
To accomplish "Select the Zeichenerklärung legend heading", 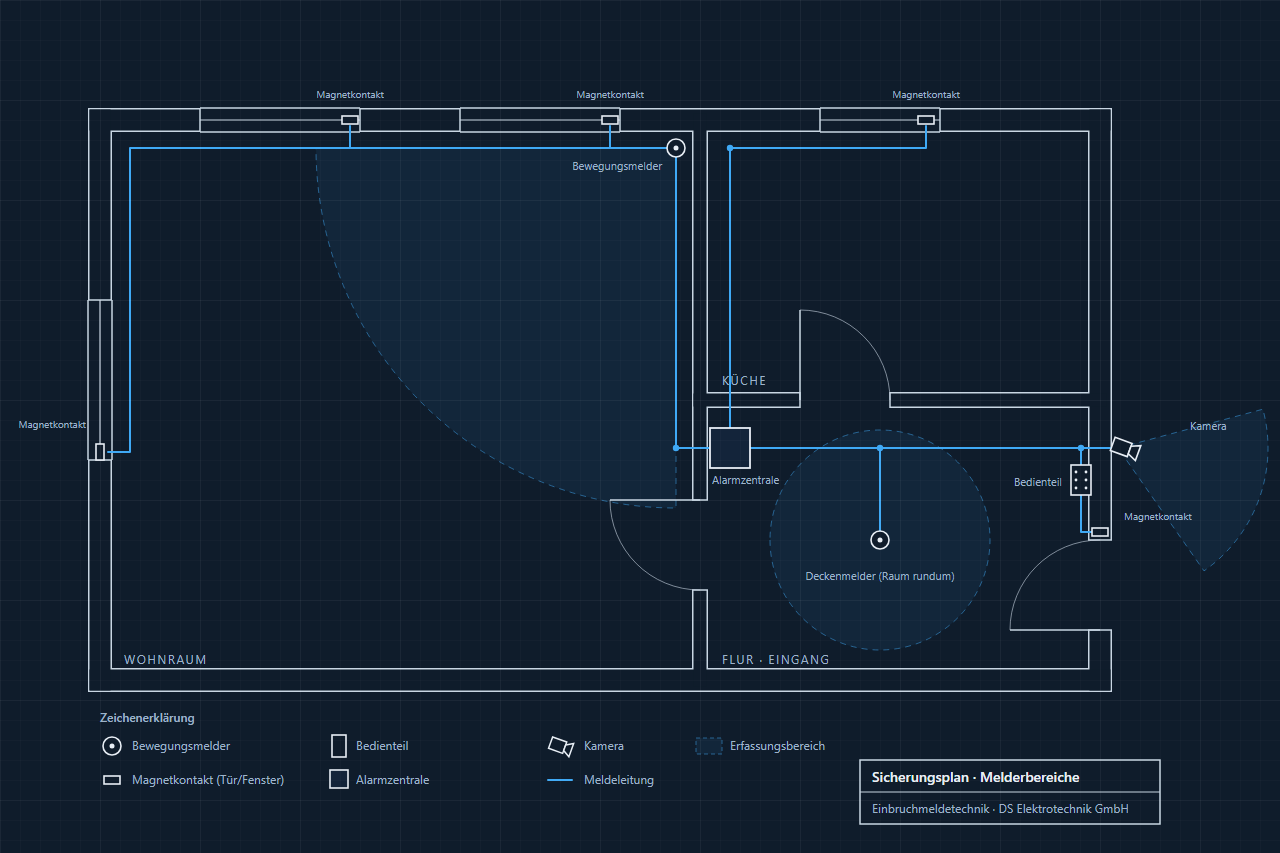I will point(147,718).
